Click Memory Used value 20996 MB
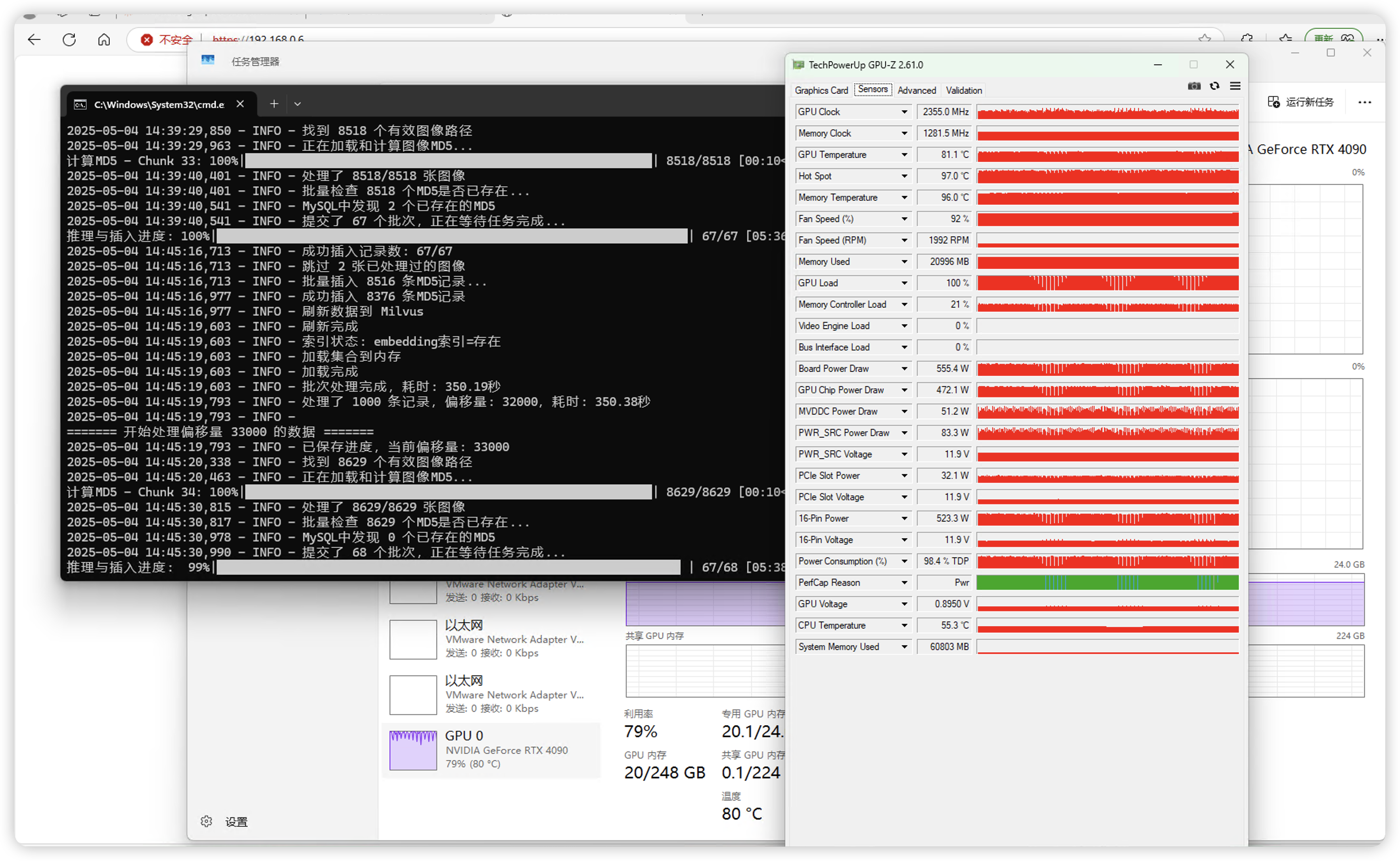The height and width of the screenshot is (861, 1400). pyautogui.click(x=944, y=261)
